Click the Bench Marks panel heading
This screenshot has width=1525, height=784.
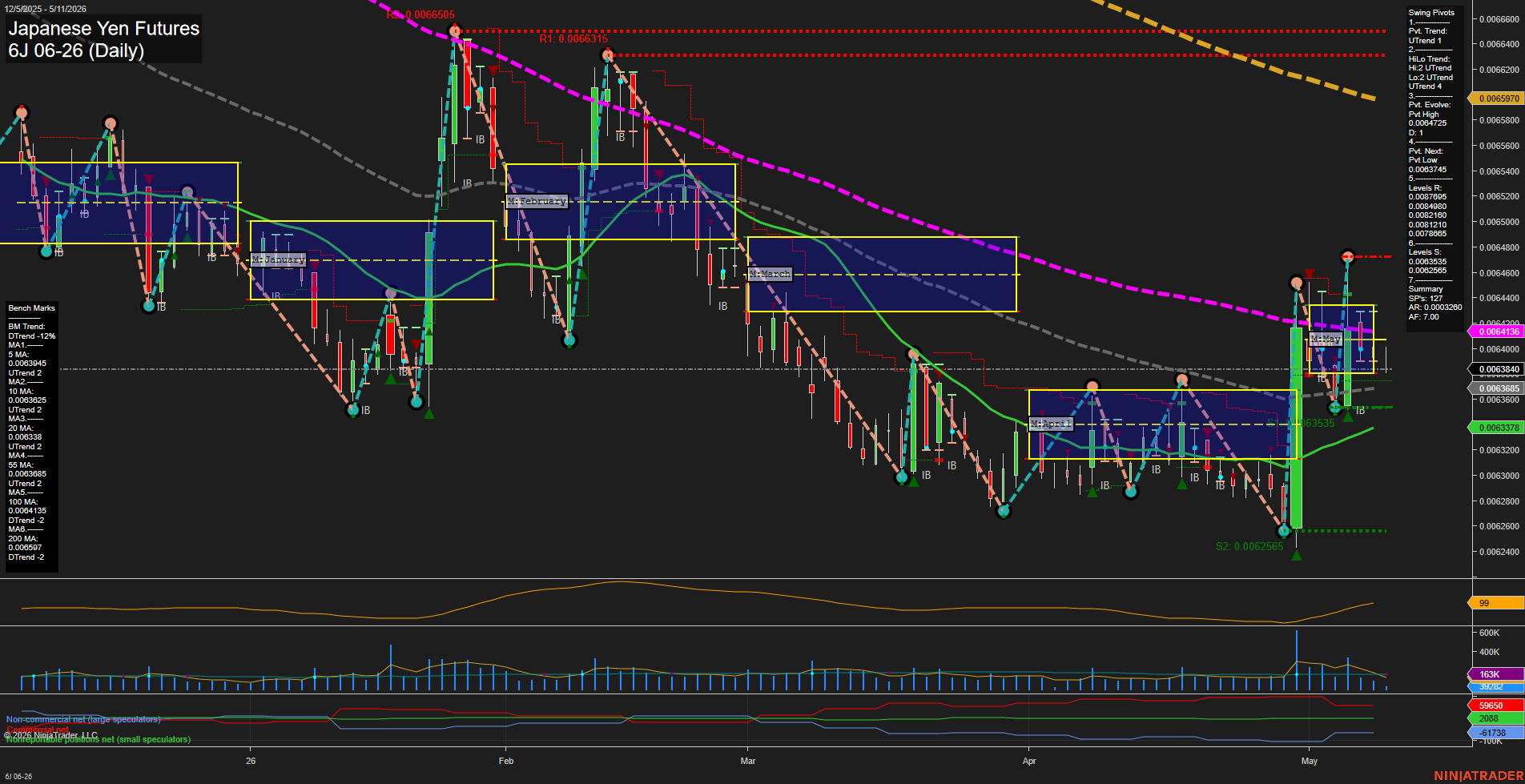tap(32, 308)
